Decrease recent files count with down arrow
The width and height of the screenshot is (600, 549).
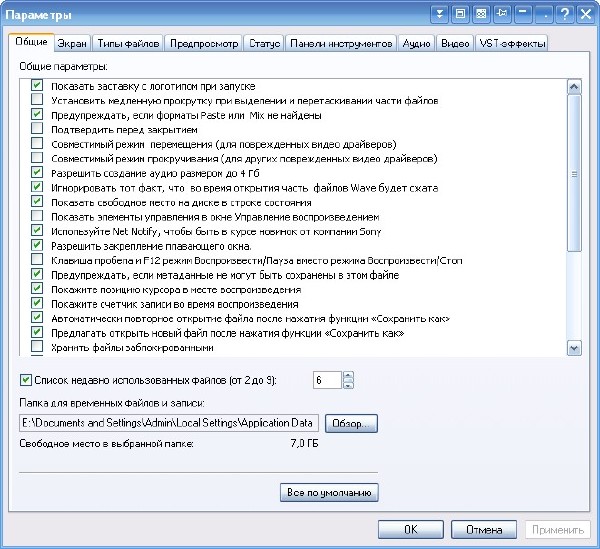tap(348, 385)
